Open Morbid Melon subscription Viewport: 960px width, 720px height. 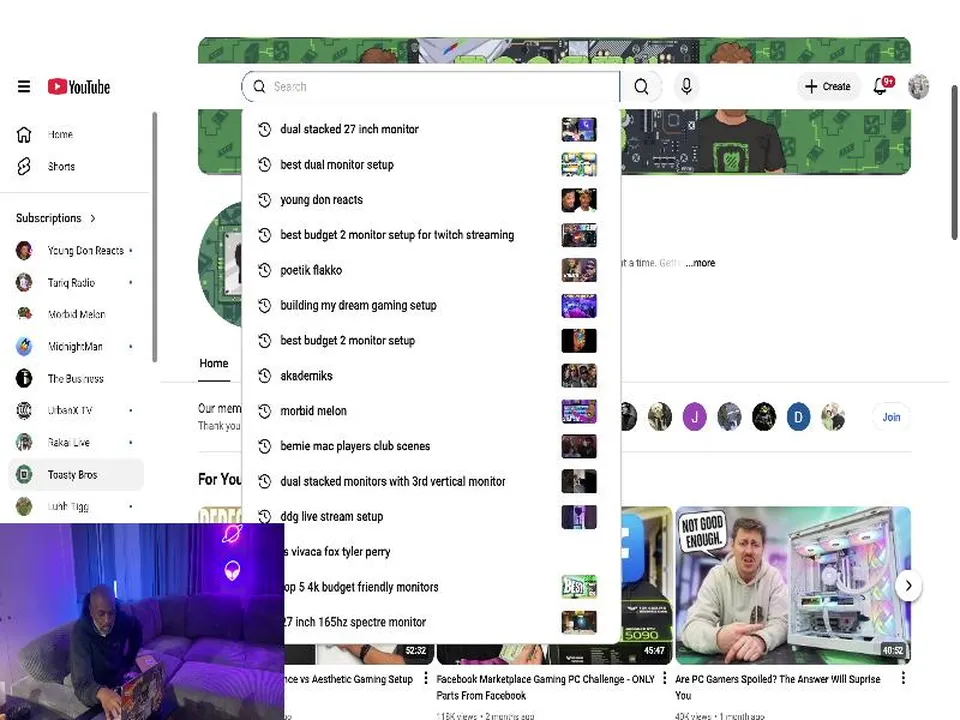(76, 314)
